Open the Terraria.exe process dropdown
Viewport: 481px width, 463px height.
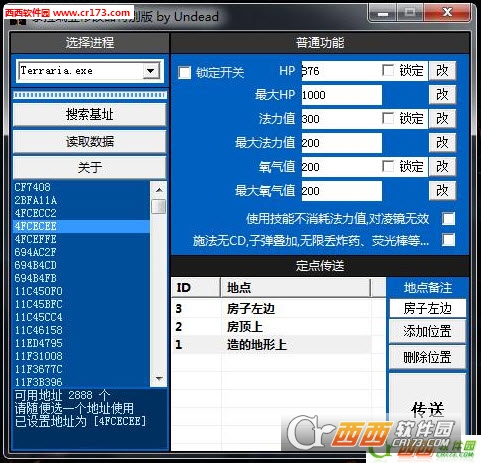click(x=151, y=71)
